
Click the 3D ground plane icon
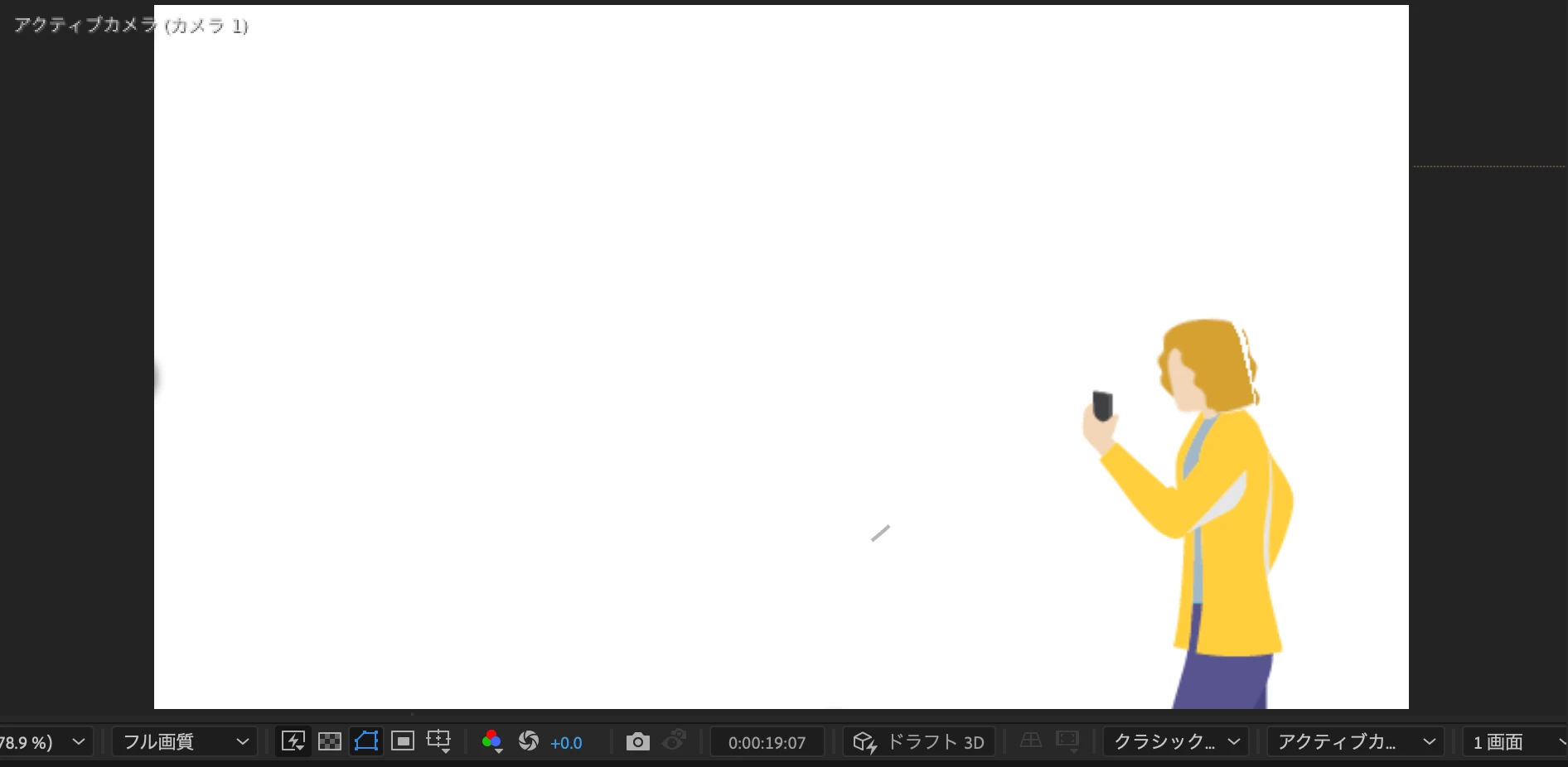coord(1031,740)
